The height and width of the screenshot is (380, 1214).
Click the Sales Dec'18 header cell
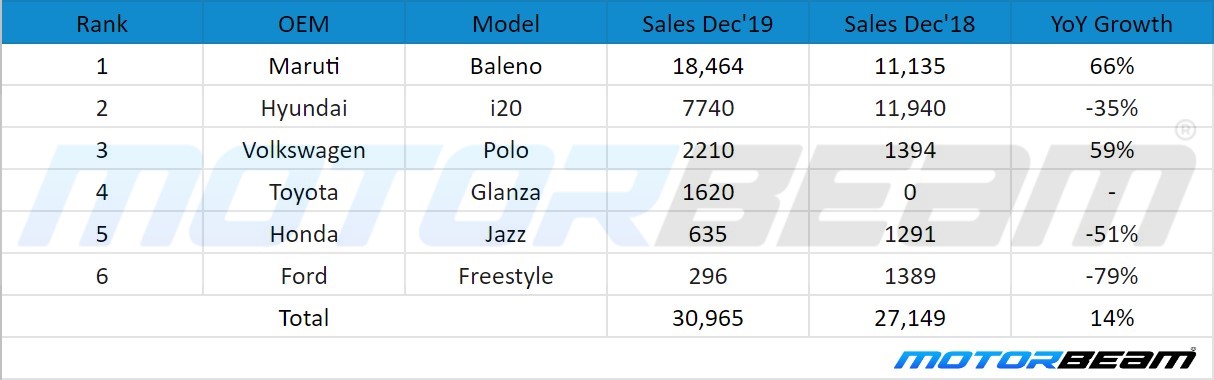[x=910, y=24]
